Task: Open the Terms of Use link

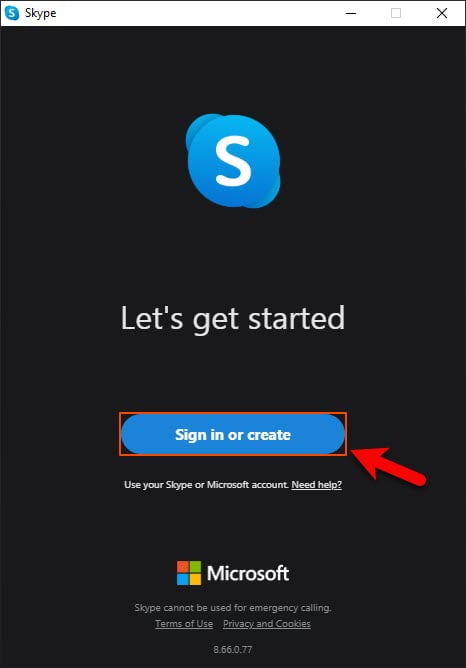Action: 184,624
